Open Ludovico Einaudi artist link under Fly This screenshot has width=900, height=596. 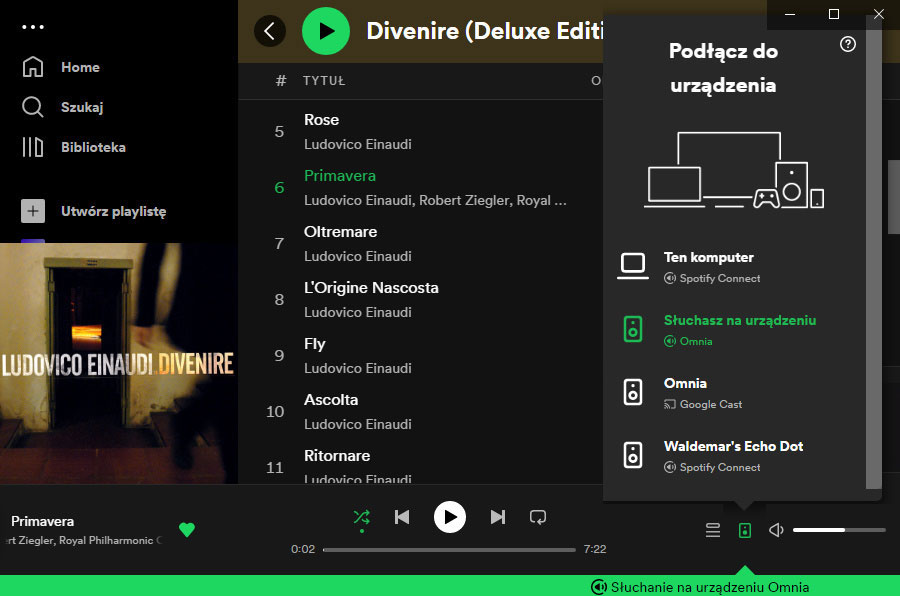(x=358, y=368)
